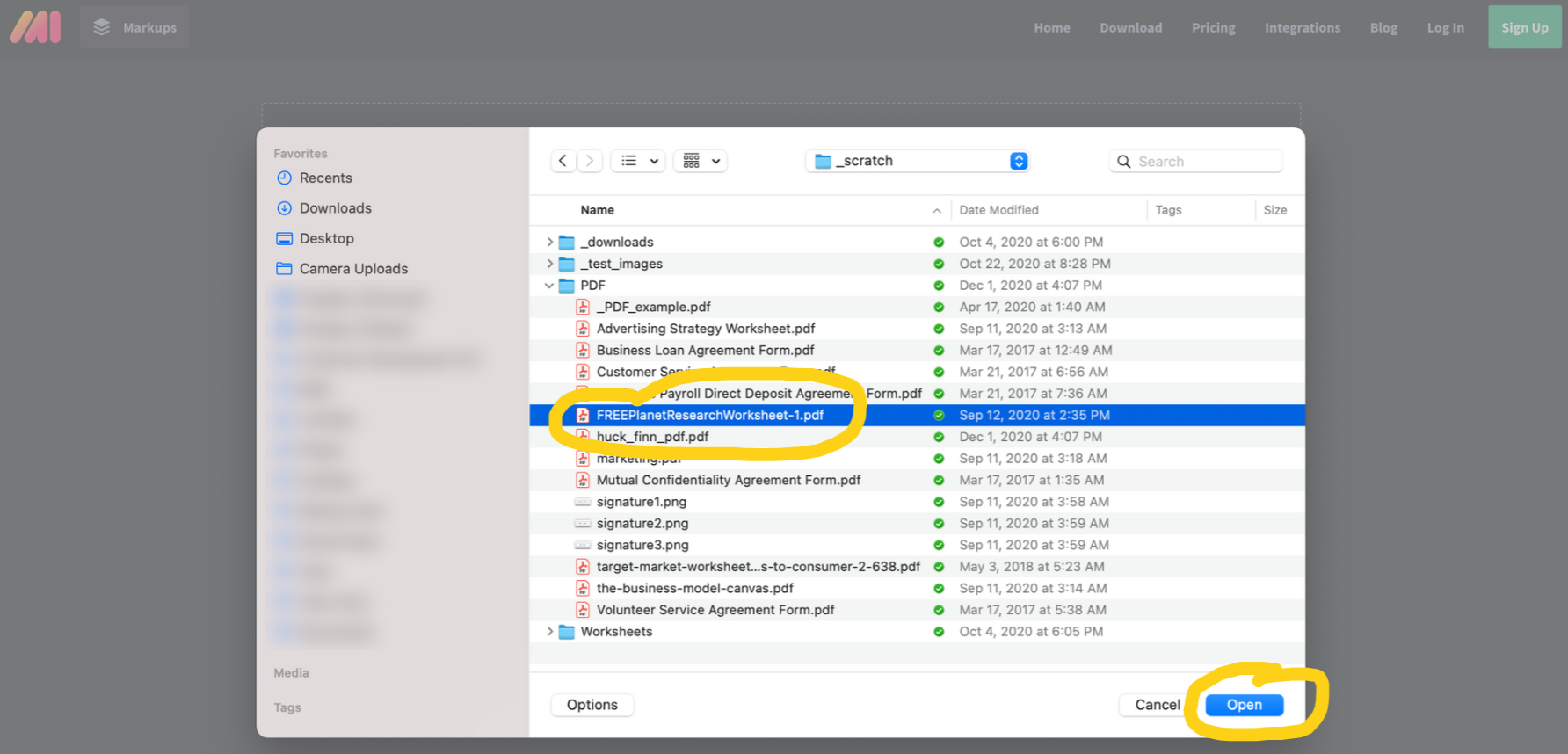The height and width of the screenshot is (754, 1568).
Task: Select Desktop in the sidebar
Action: [x=326, y=239]
